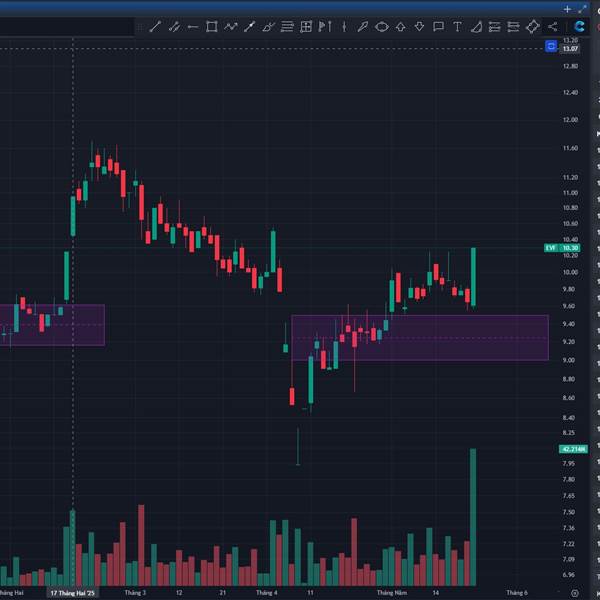Select the arrow up marker tool

pos(400,27)
